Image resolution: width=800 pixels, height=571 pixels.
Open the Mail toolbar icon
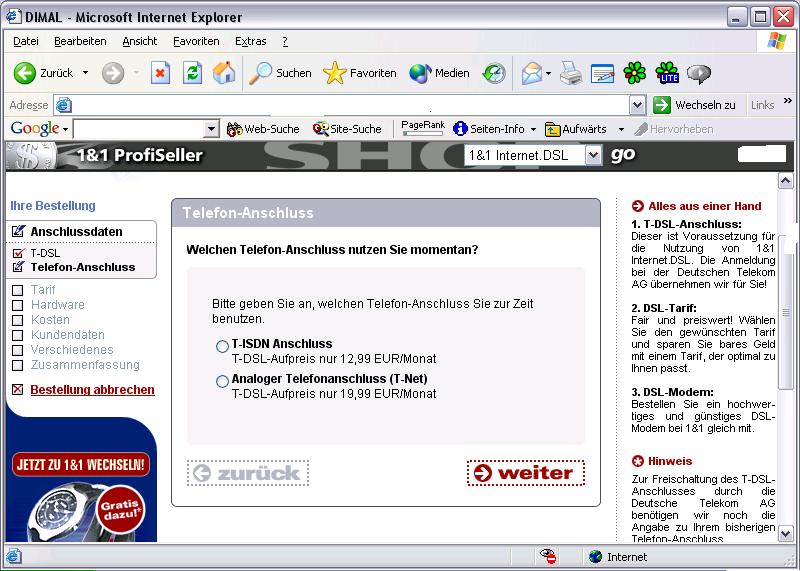[x=532, y=73]
